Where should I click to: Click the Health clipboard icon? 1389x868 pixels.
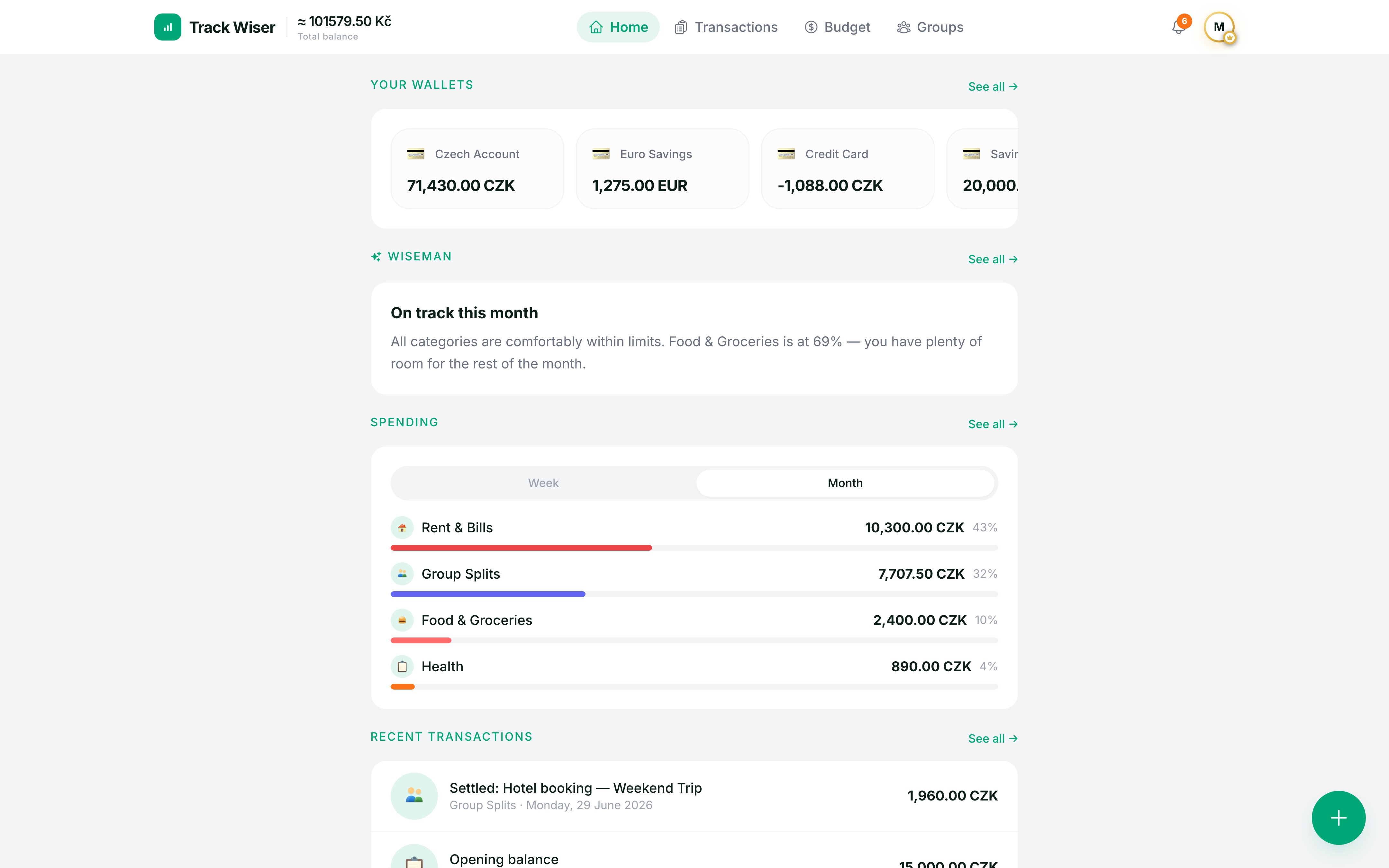402,666
